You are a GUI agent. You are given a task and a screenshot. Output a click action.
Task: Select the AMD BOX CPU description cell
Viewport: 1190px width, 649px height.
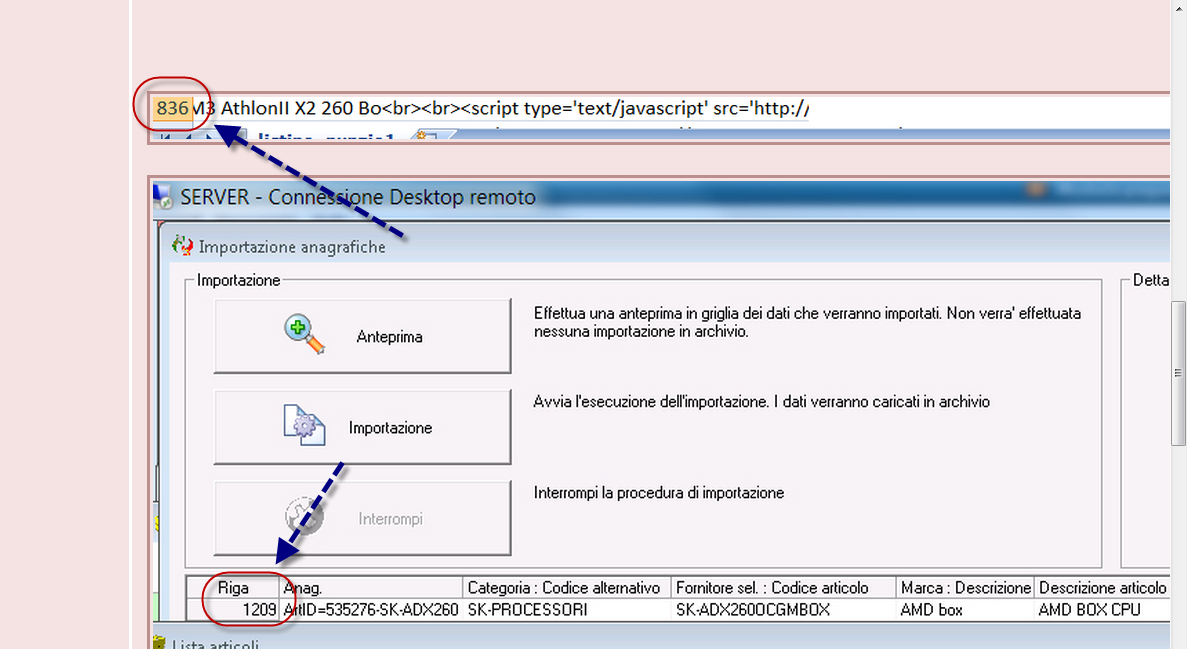[x=1102, y=610]
